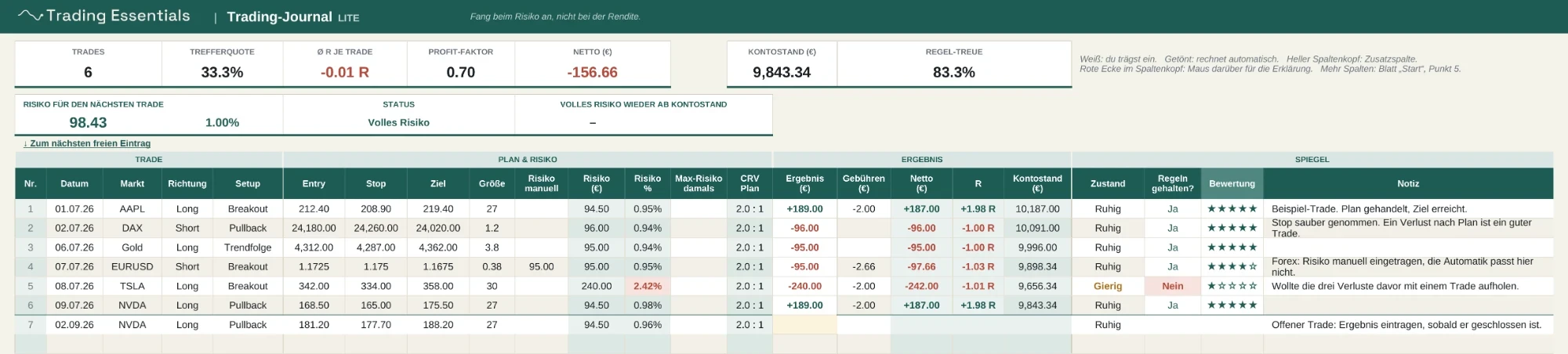Follow the 'Zum nächsten freien Eintrag' link
The width and height of the screenshot is (1568, 354).
[87, 143]
